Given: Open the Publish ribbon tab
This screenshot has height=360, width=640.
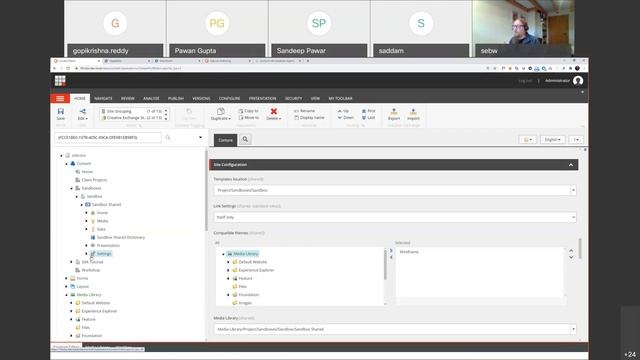Looking at the screenshot, I should [176, 98].
